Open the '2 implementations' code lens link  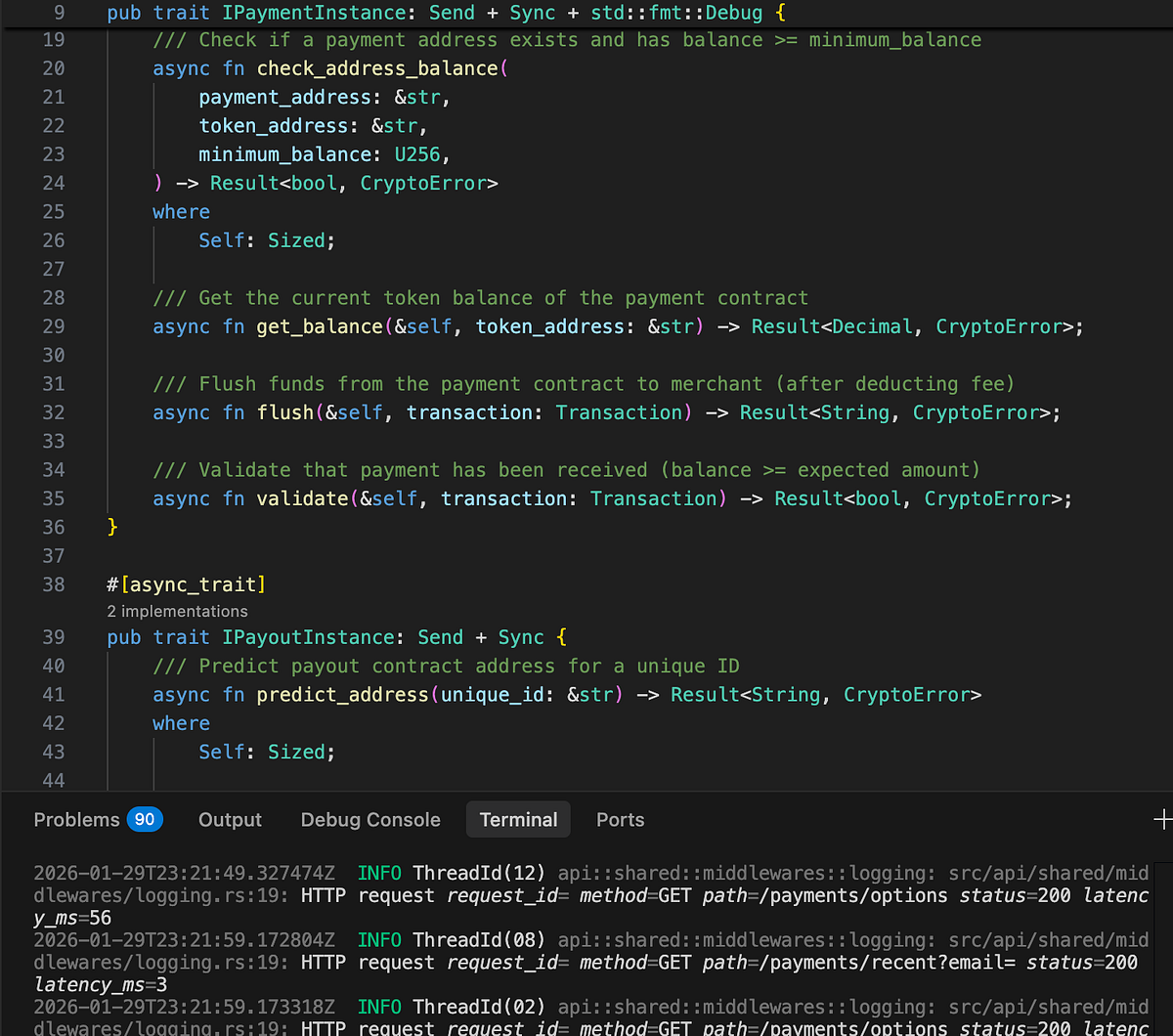178,612
